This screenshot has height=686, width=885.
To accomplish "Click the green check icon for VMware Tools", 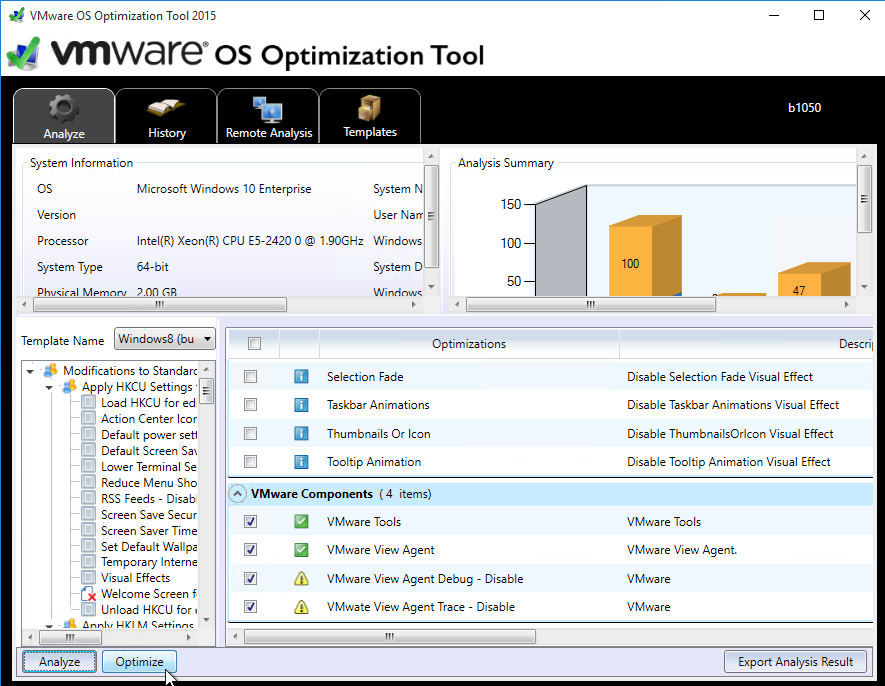I will click(x=301, y=522).
